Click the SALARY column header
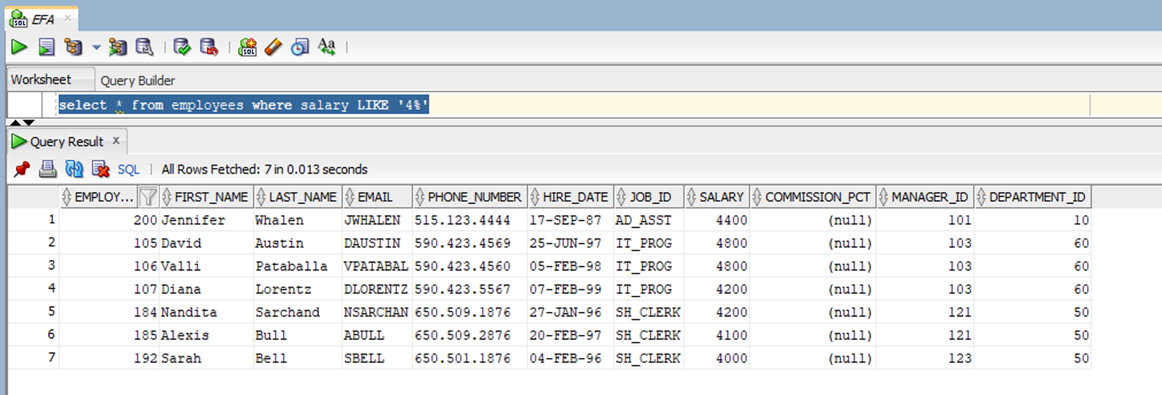Image resolution: width=1162 pixels, height=395 pixels. (717, 196)
